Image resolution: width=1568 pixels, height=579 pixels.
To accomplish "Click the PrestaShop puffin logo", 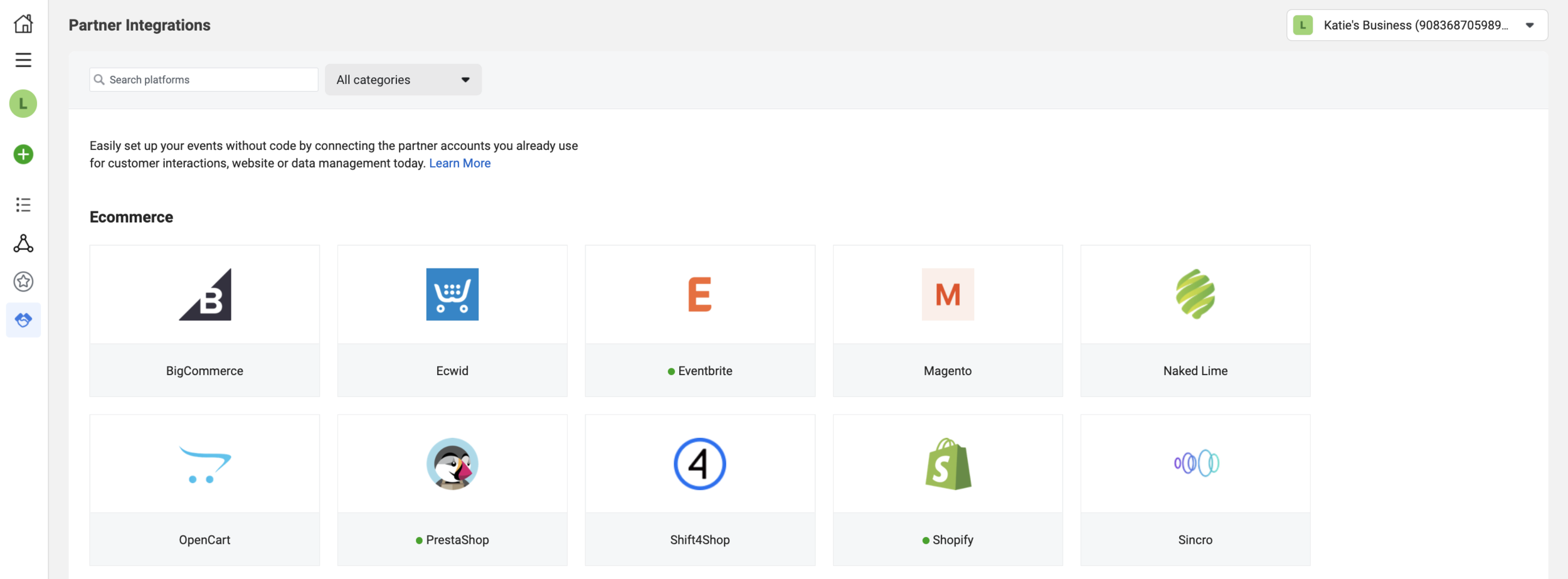I will tap(452, 464).
